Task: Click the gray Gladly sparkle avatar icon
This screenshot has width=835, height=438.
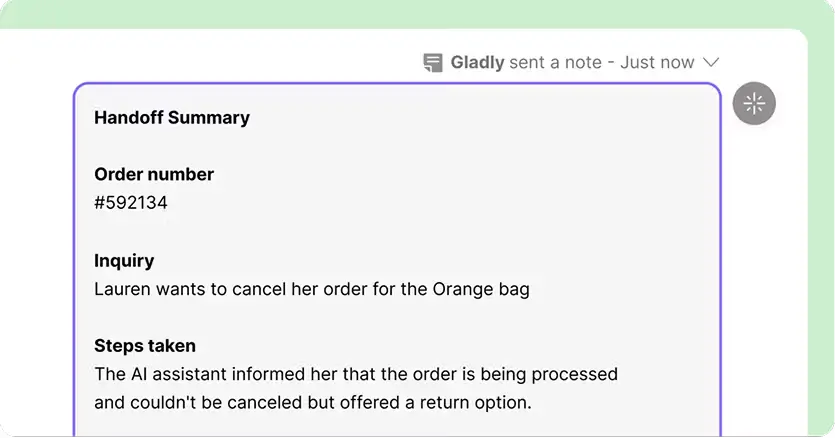Action: (754, 103)
